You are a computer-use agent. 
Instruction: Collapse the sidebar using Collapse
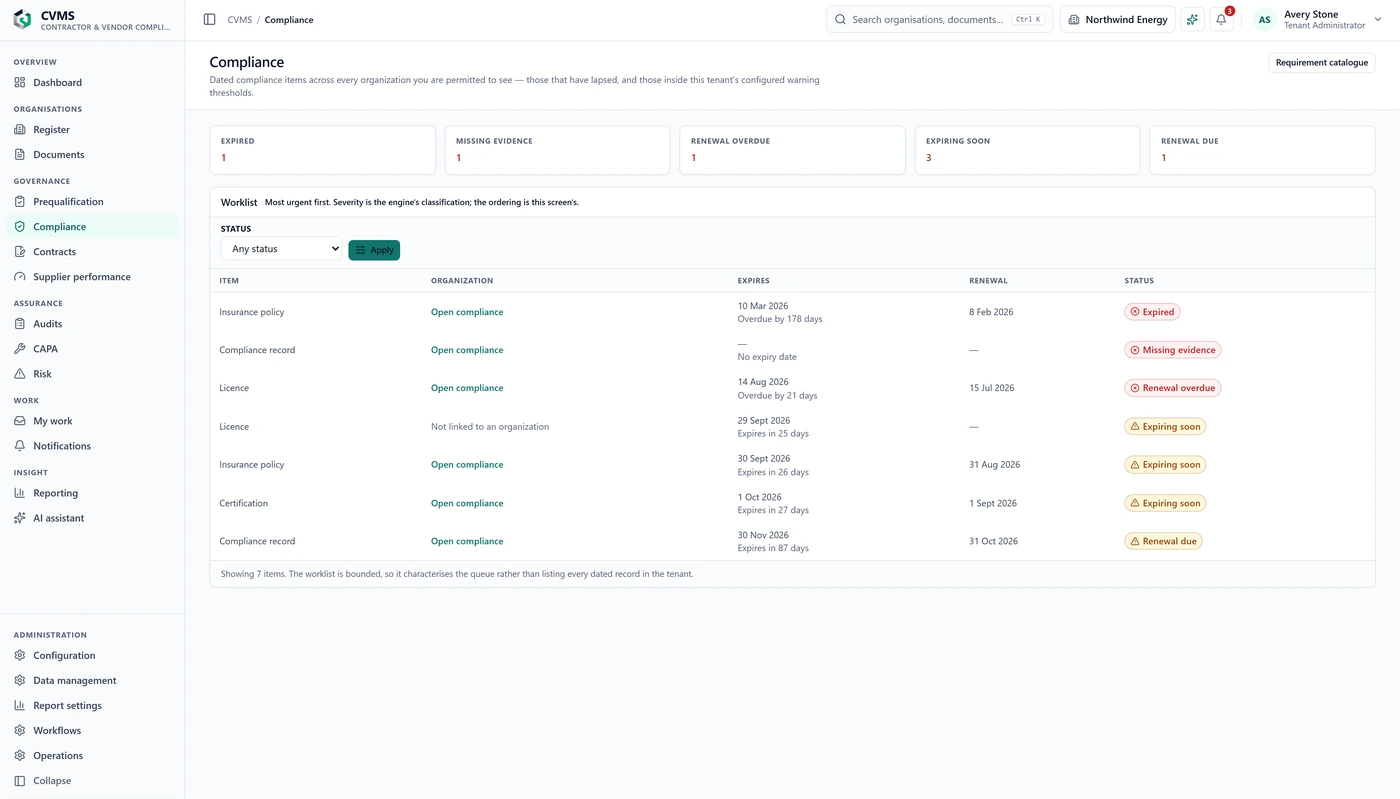point(92,781)
